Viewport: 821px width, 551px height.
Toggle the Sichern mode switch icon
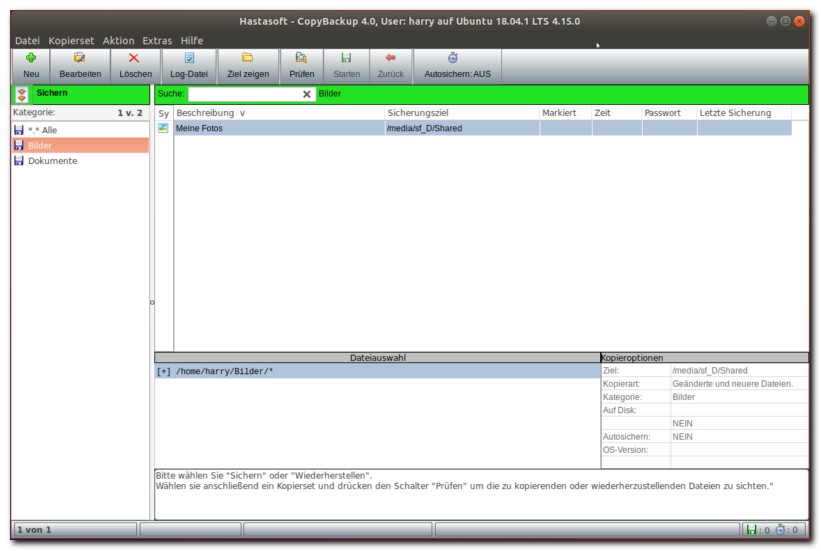[22, 94]
